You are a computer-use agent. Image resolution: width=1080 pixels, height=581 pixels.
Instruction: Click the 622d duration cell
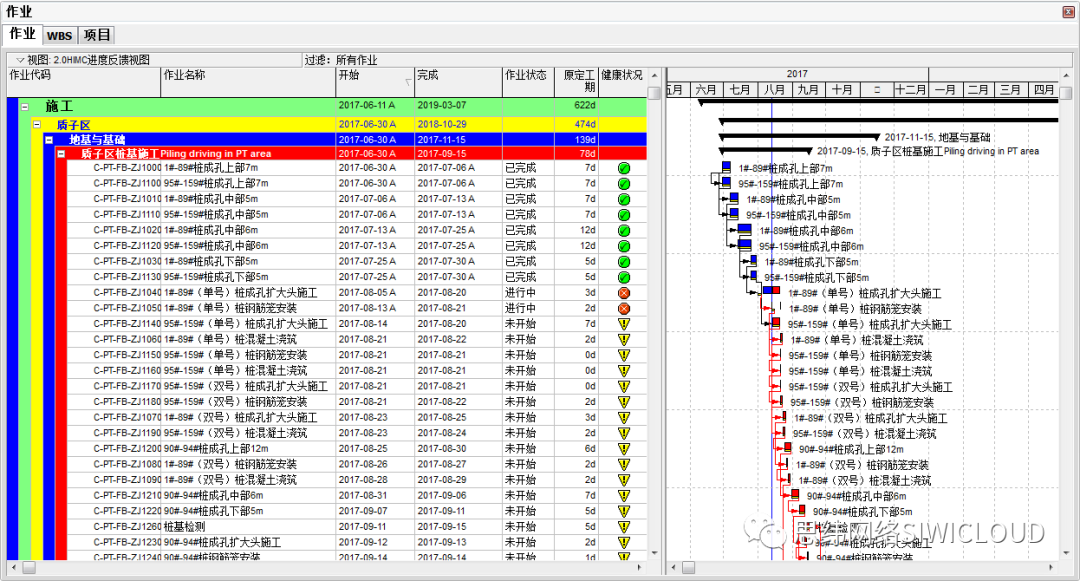coord(585,106)
